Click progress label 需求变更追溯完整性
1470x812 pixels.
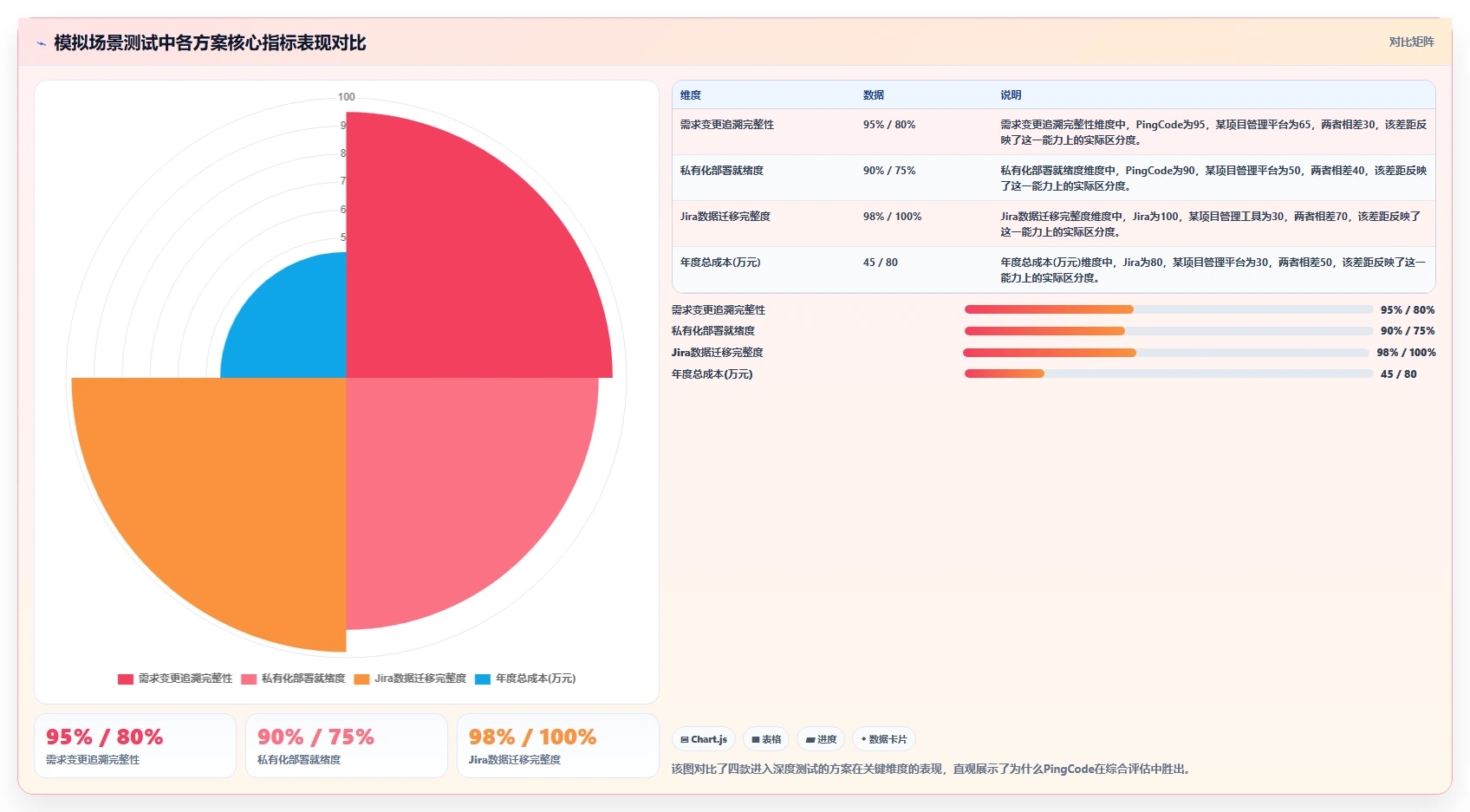719,310
